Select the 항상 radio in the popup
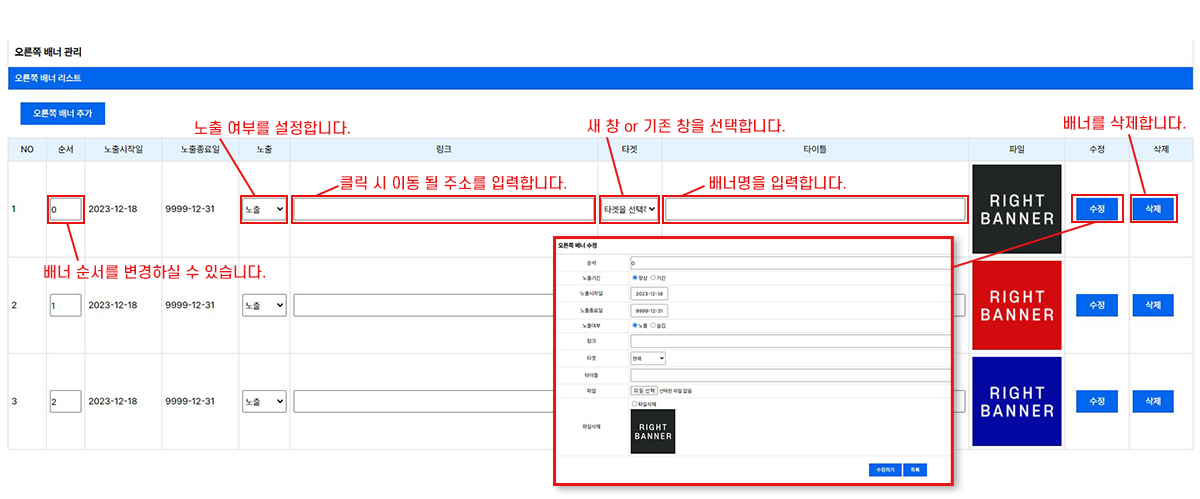1200x499 pixels. (634, 277)
